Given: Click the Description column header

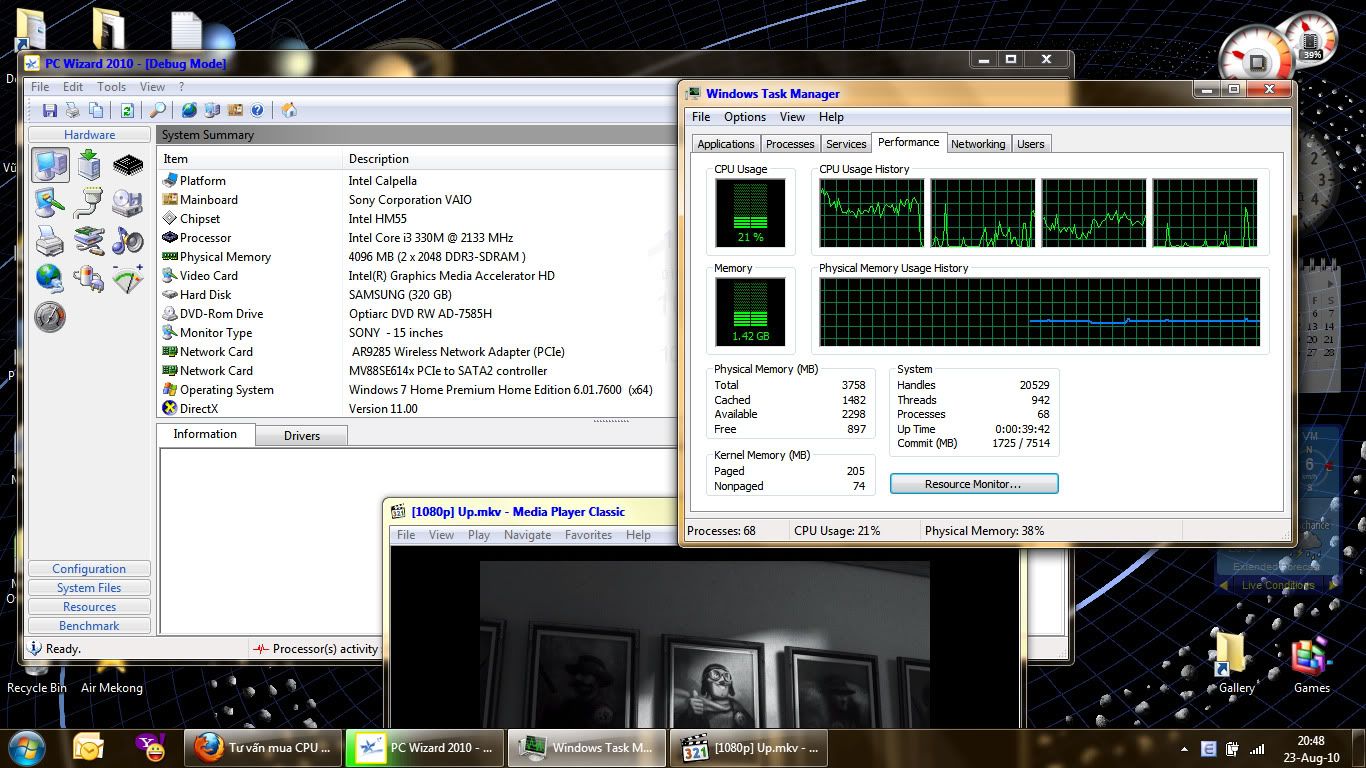Looking at the screenshot, I should click(510, 159).
